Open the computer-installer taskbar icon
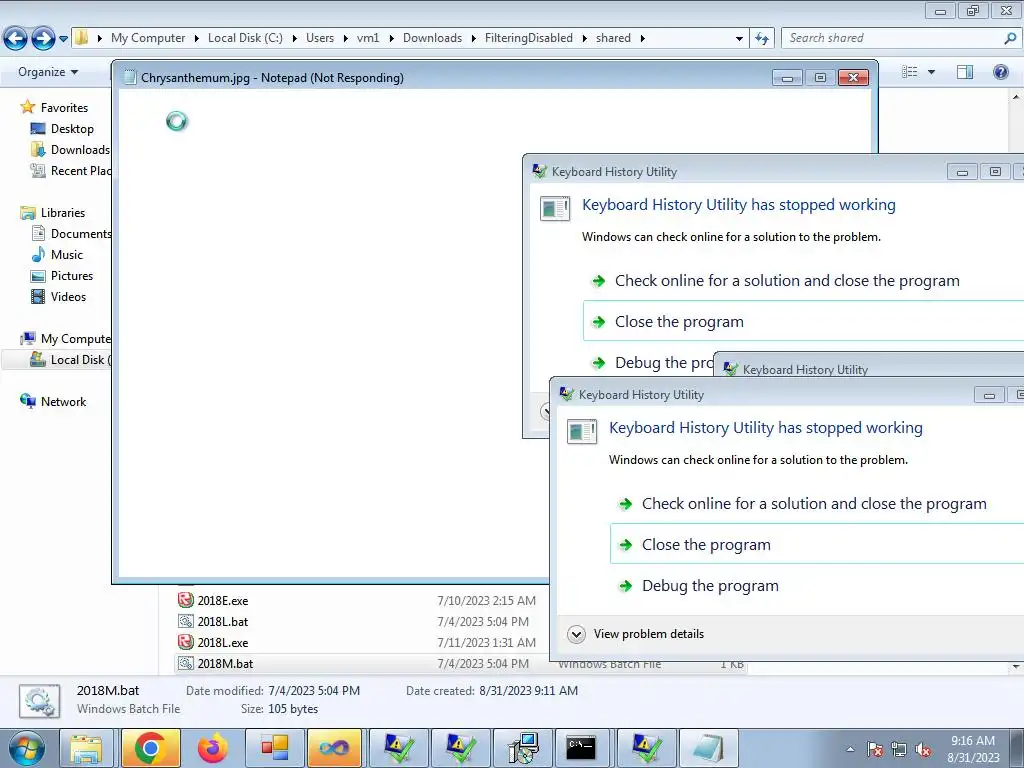The width and height of the screenshot is (1024, 768). (523, 748)
